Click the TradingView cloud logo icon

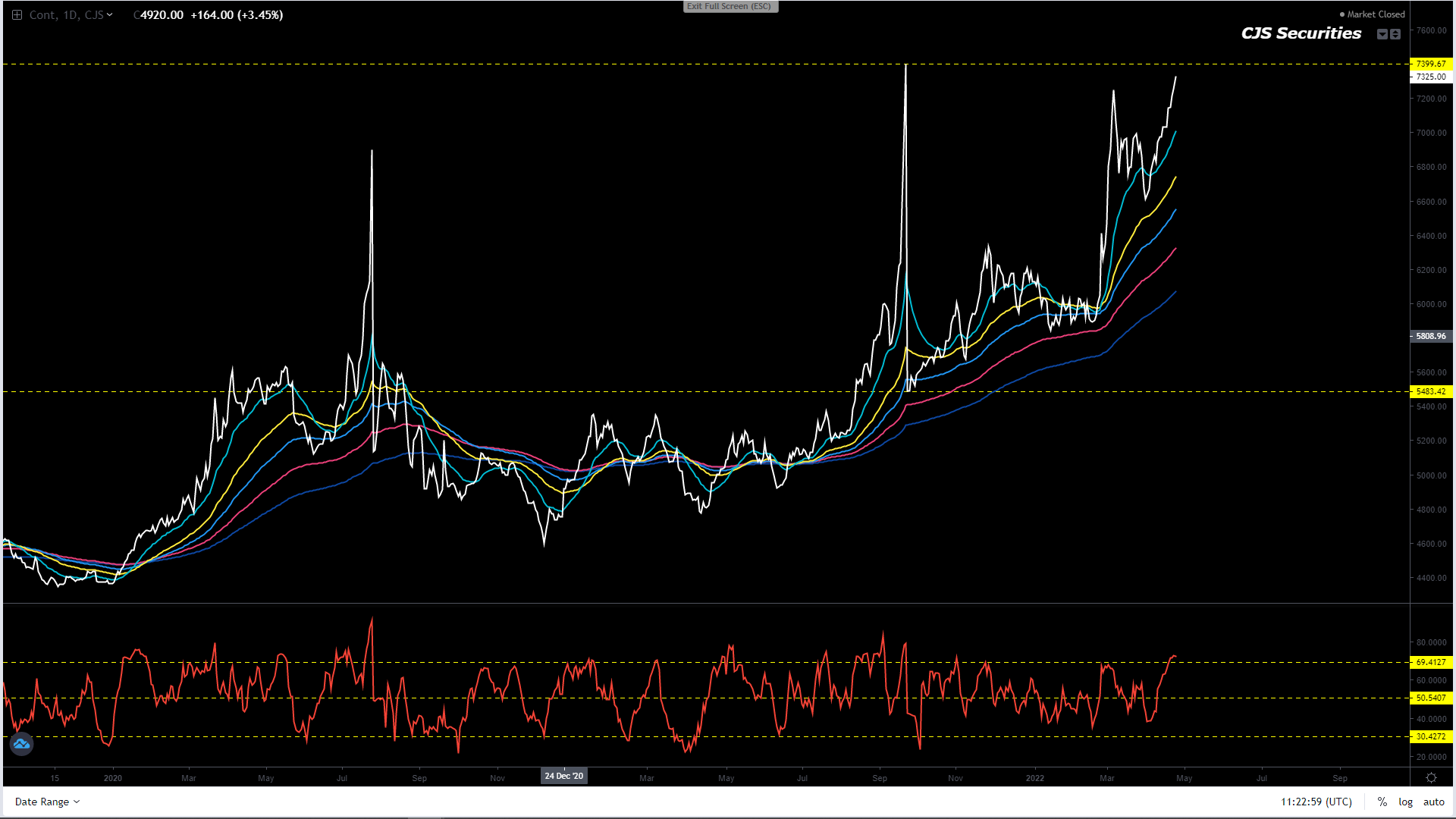(x=21, y=744)
